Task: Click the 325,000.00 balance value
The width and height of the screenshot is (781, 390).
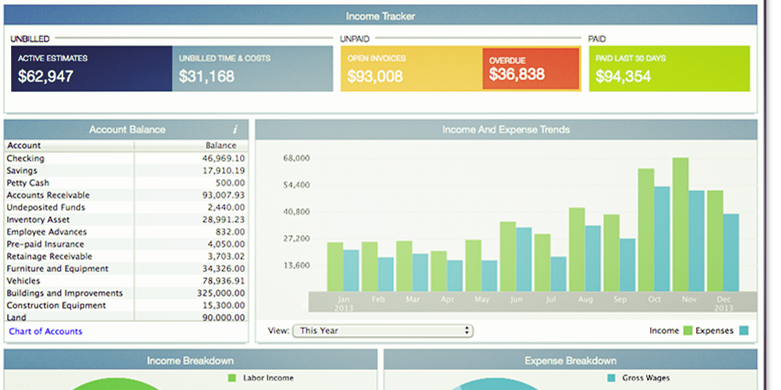Action: [x=221, y=293]
